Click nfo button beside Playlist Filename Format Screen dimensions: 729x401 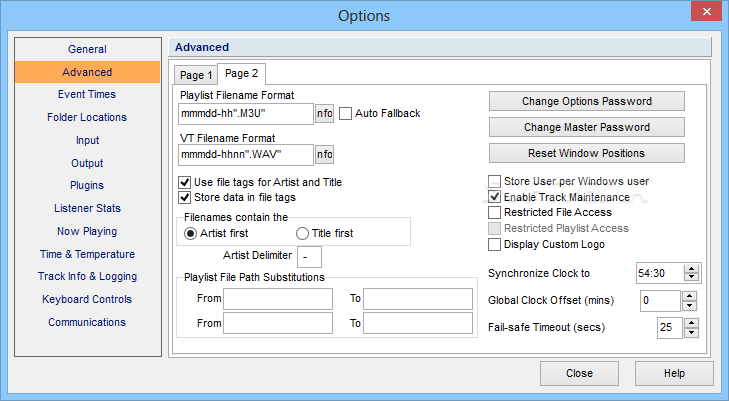click(325, 113)
